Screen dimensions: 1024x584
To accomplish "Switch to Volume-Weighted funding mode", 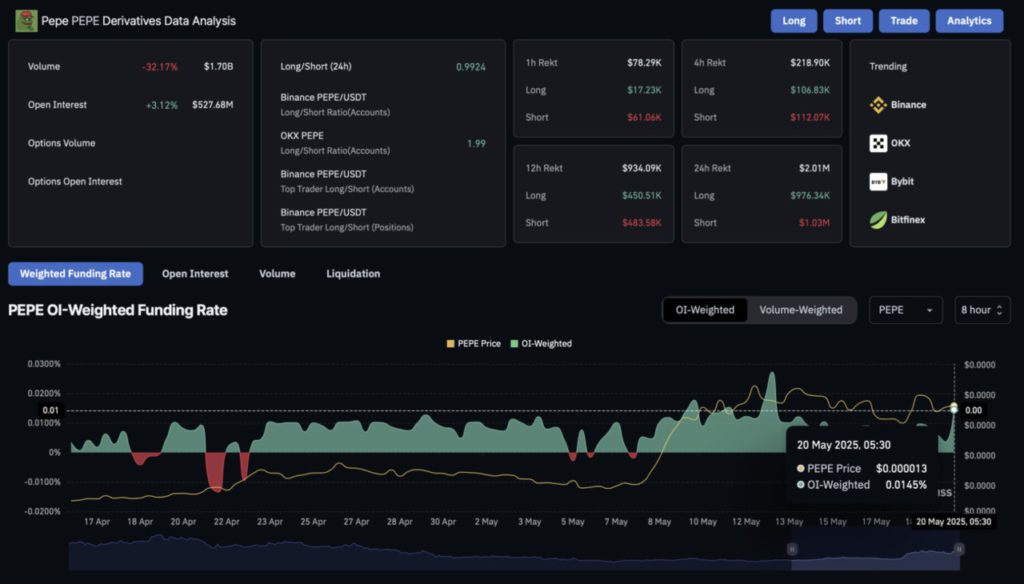I will pyautogui.click(x=801, y=310).
